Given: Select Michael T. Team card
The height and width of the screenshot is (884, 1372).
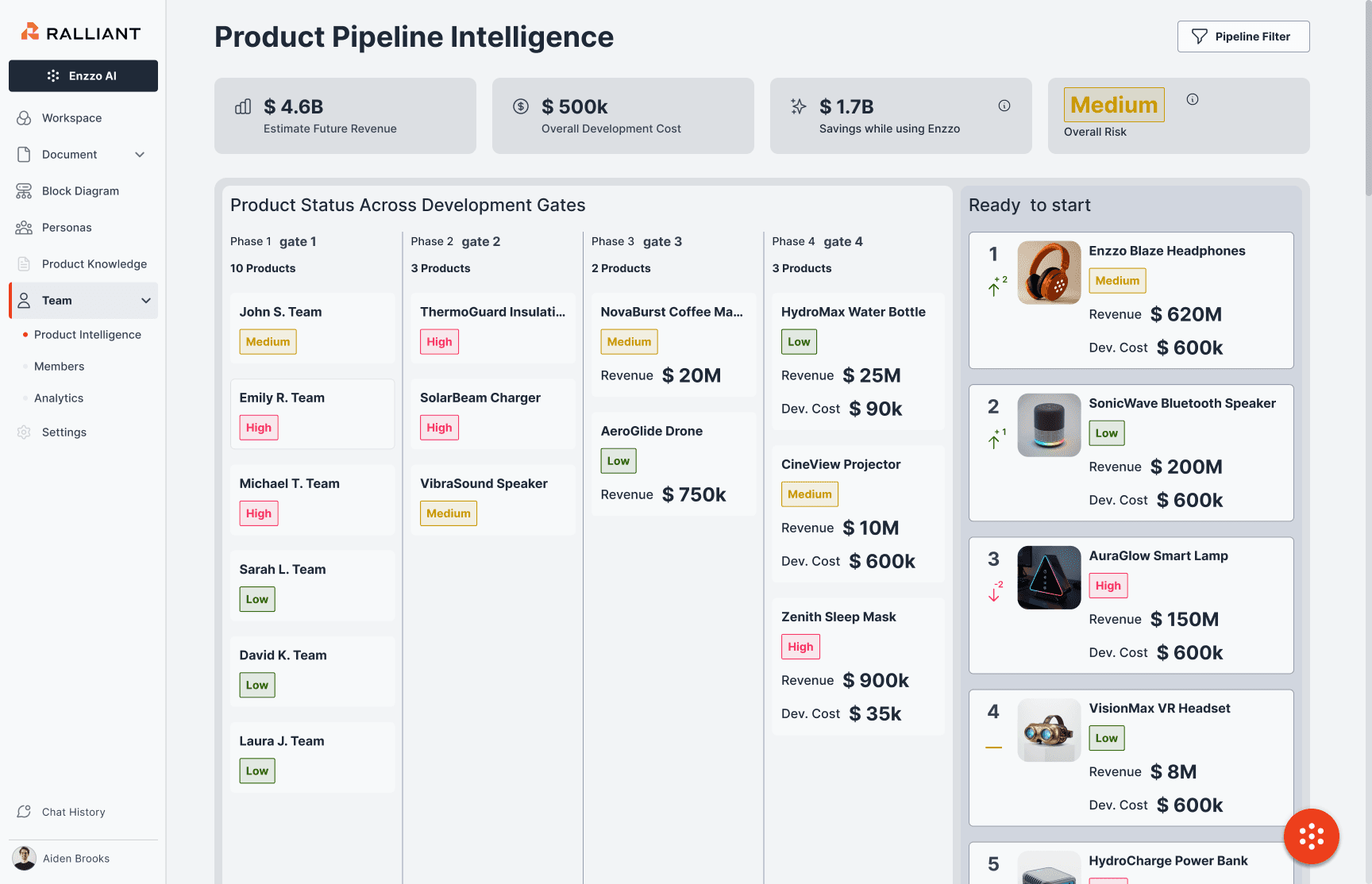Looking at the screenshot, I should coord(313,500).
